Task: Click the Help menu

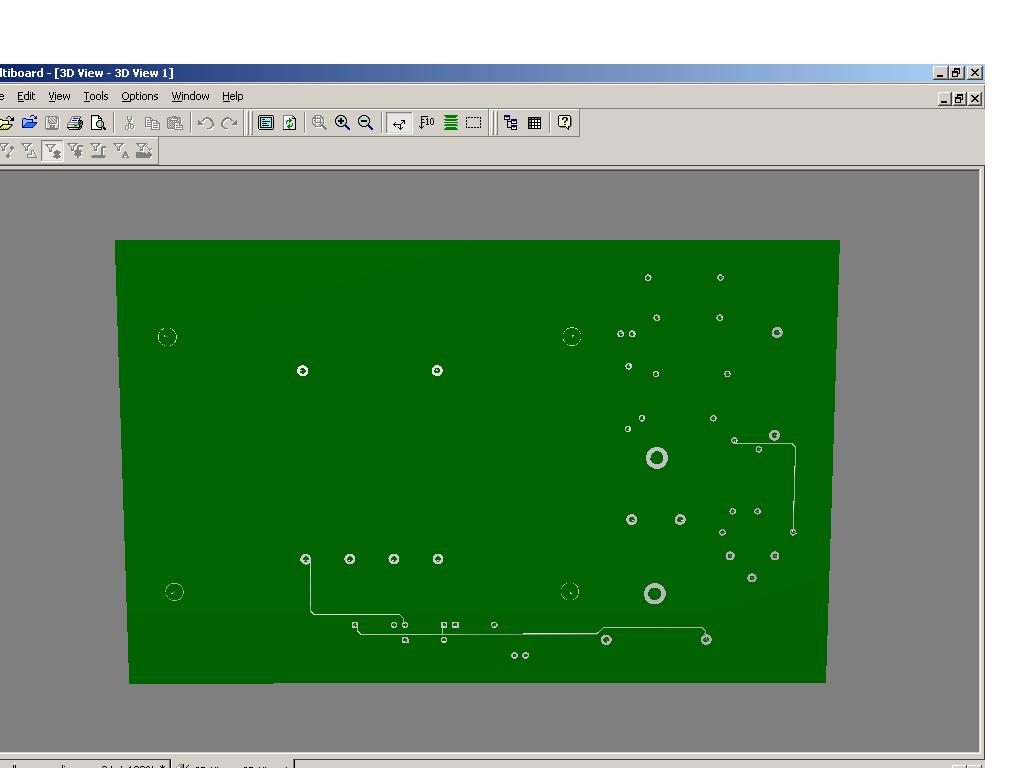Action: pos(233,96)
